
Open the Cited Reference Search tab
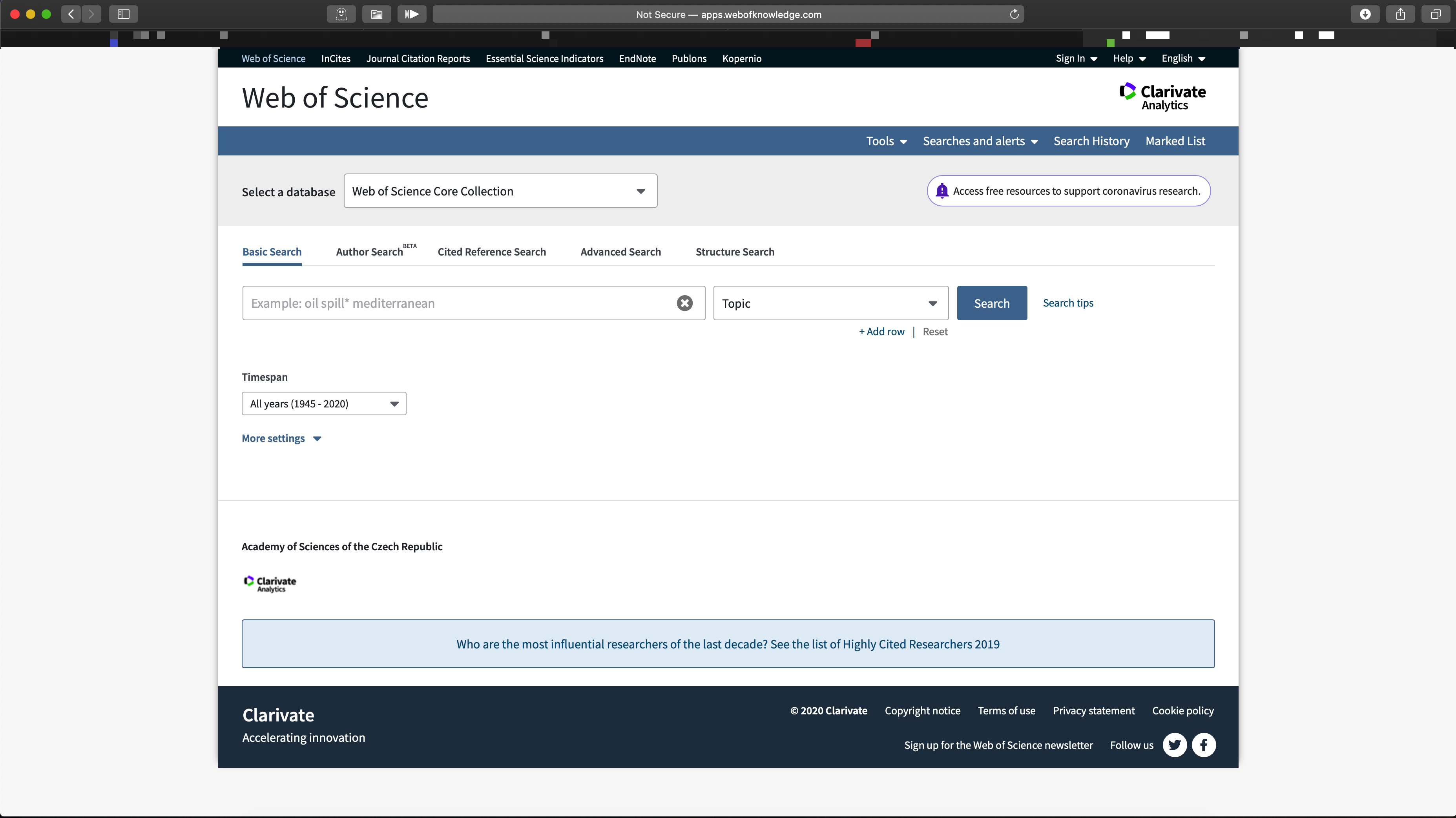(x=491, y=252)
